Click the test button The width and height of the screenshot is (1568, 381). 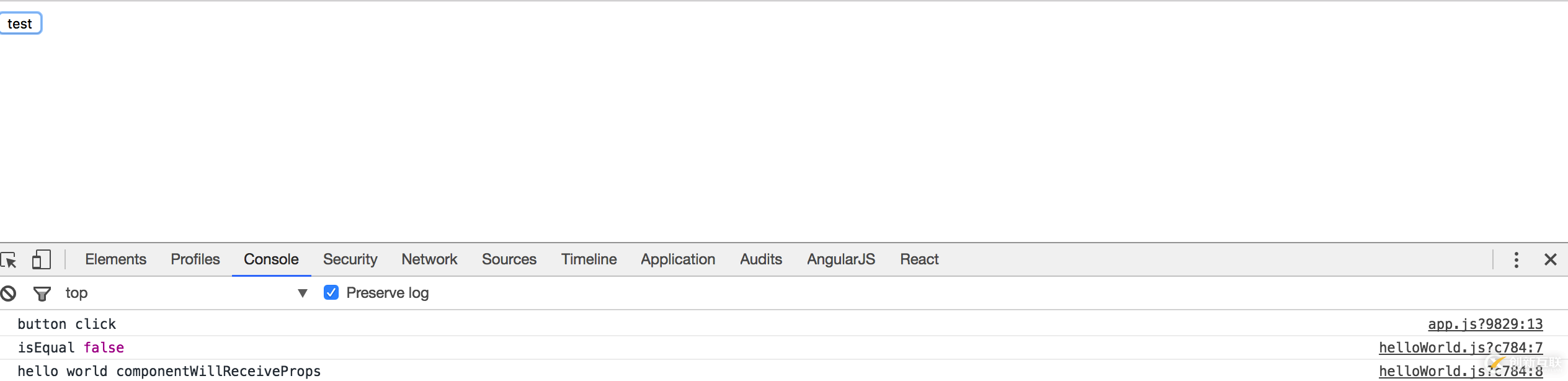(20, 24)
